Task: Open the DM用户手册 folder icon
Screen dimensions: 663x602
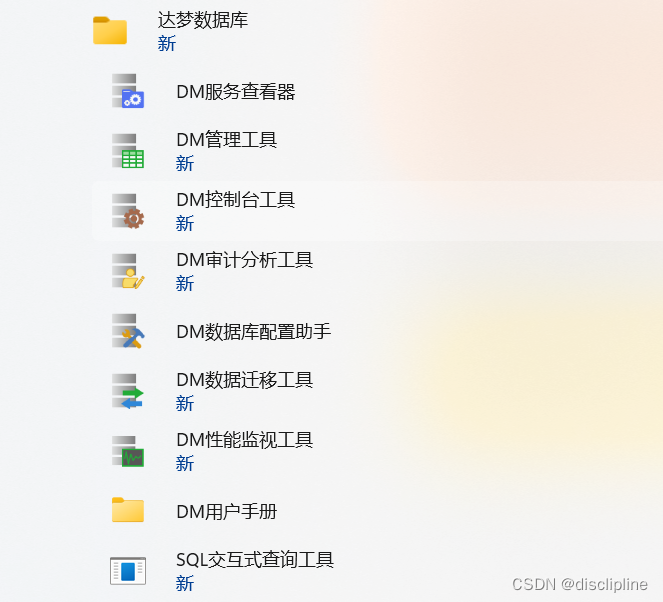Action: point(128,510)
